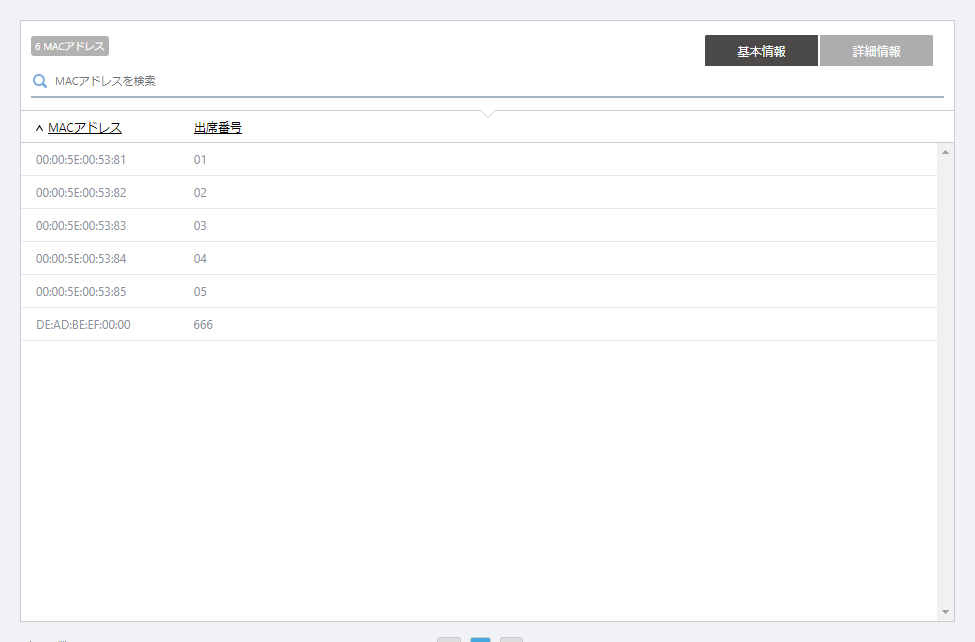The width and height of the screenshot is (975, 642).
Task: Click the 6 MACアドレス count badge
Action: click(70, 46)
